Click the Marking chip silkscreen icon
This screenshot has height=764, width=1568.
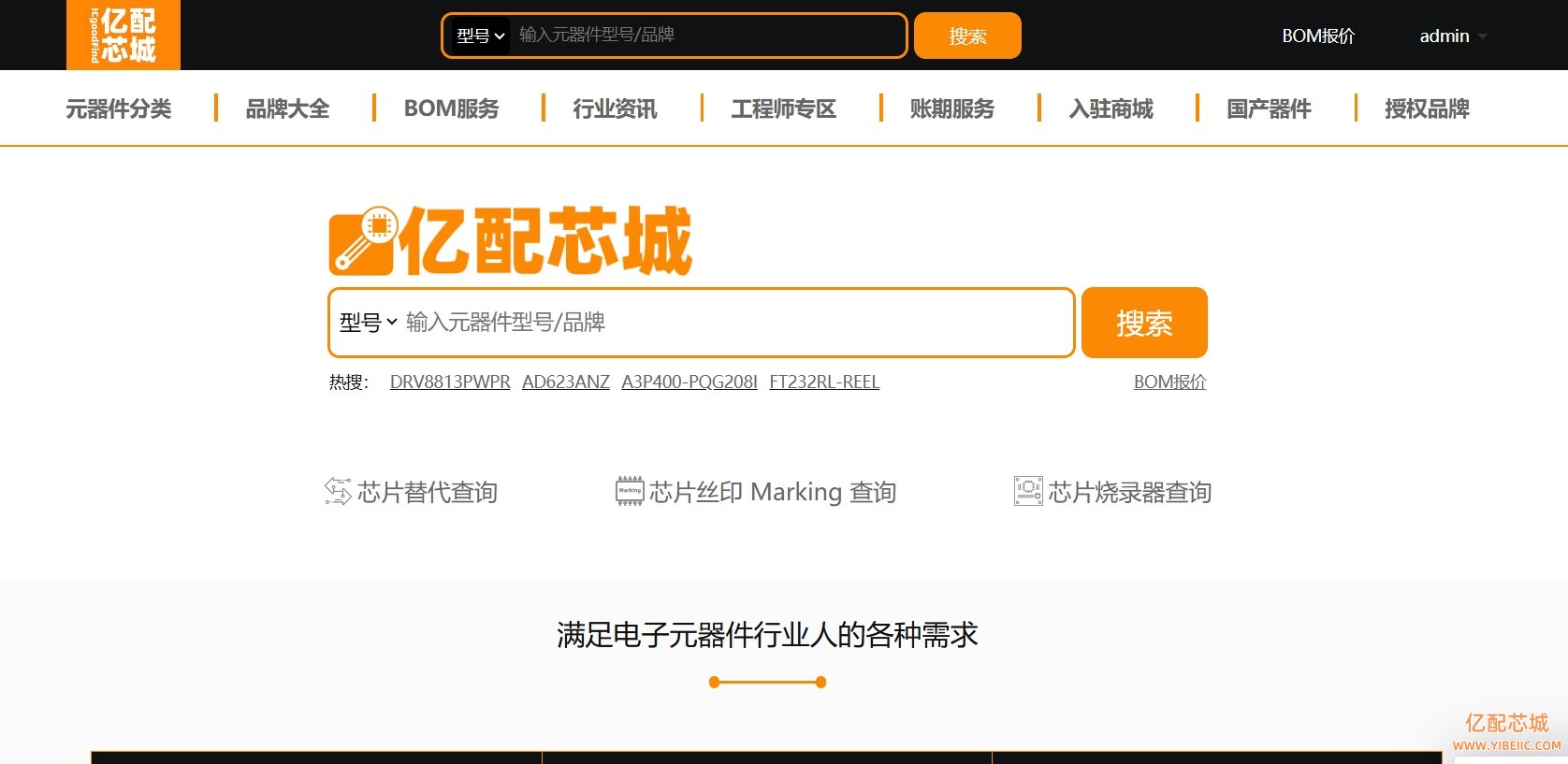point(630,491)
